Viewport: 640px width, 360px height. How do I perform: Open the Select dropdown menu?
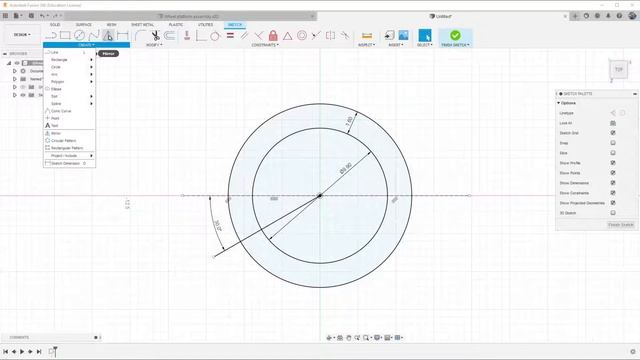coord(424,45)
